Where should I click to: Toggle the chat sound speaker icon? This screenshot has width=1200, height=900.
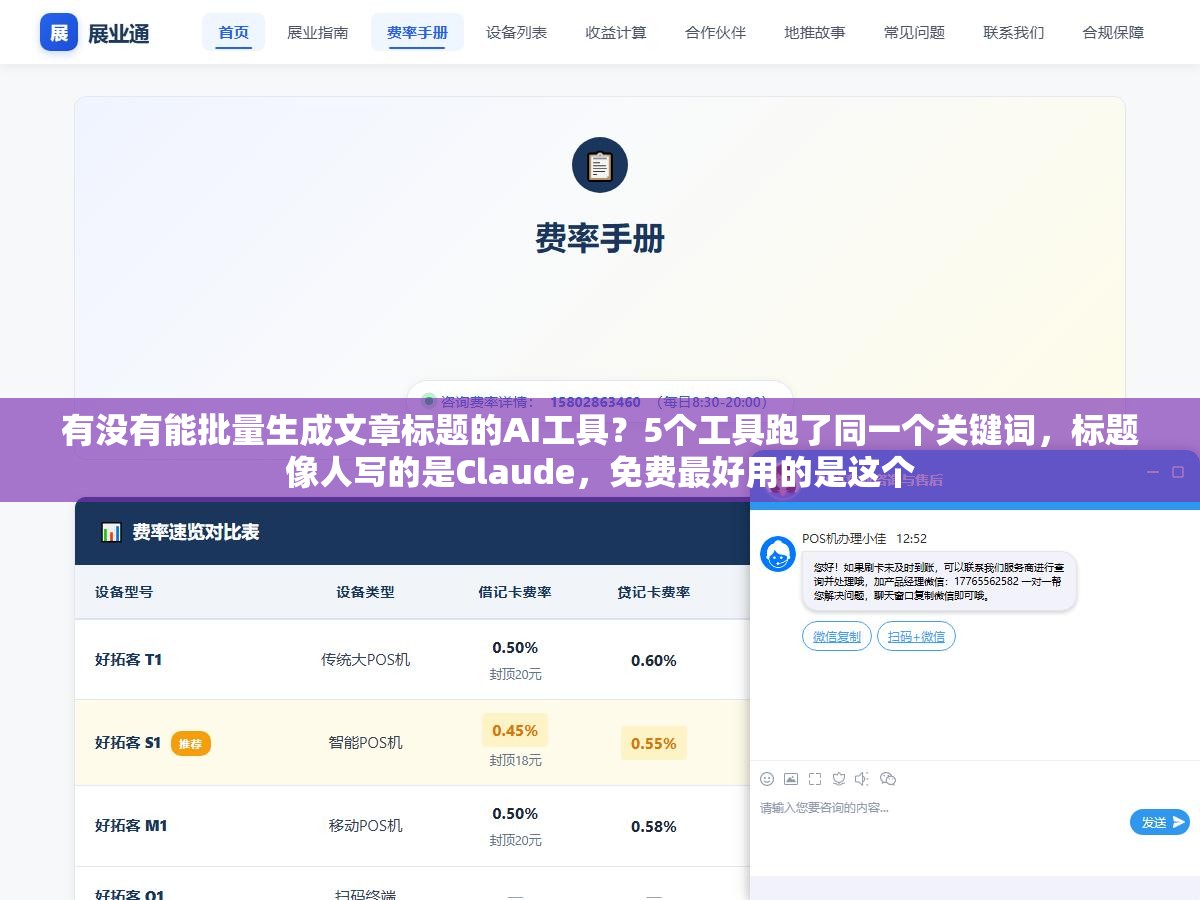click(862, 778)
